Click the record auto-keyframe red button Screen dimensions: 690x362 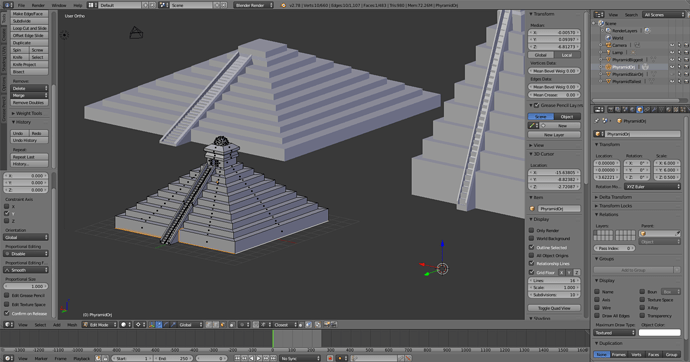pos(330,358)
